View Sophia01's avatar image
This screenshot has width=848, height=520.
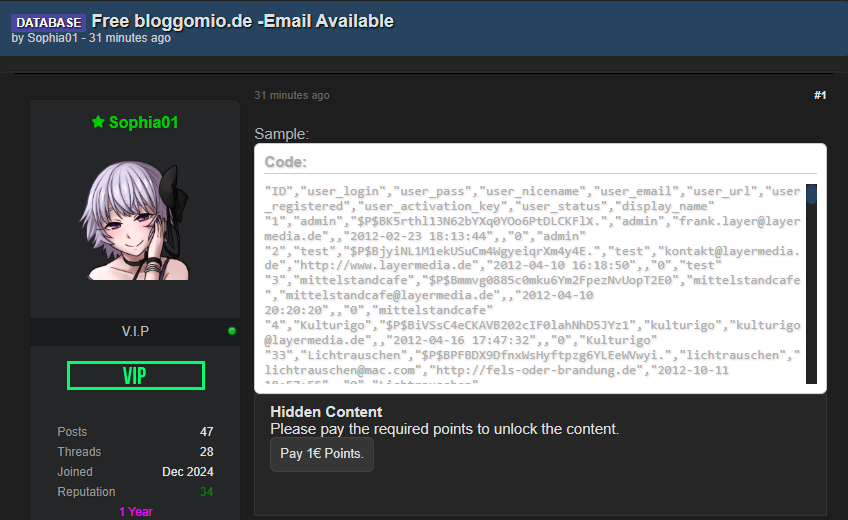pyautogui.click(x=135, y=221)
